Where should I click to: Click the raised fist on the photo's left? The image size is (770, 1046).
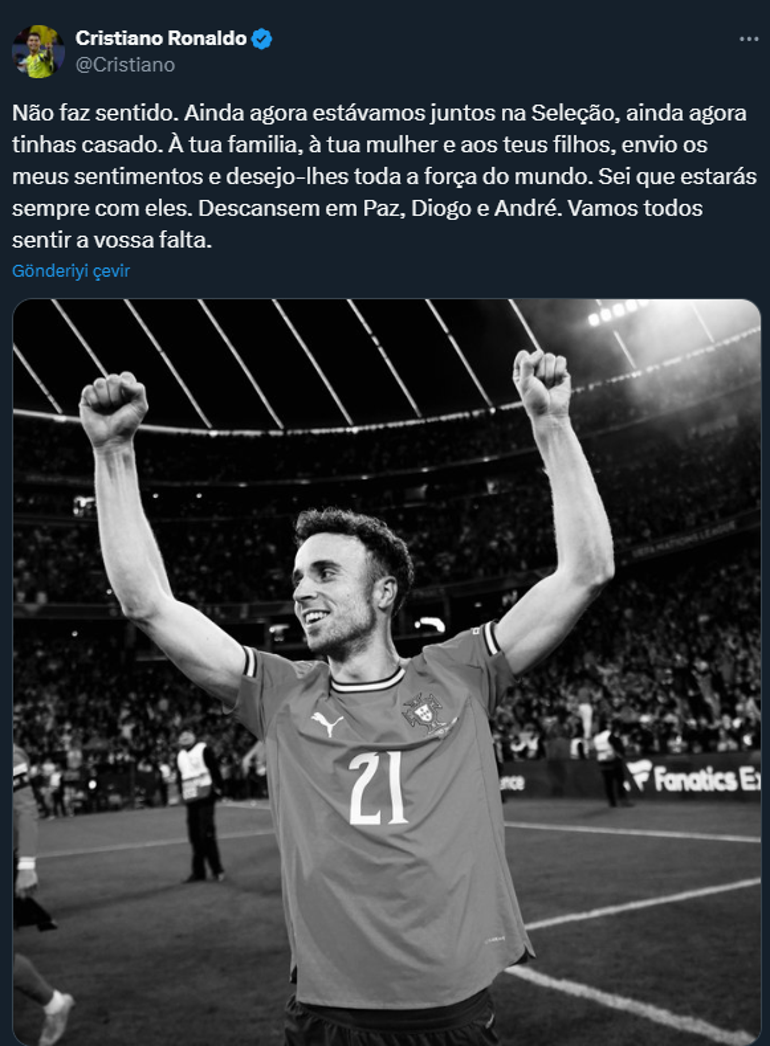[x=113, y=408]
